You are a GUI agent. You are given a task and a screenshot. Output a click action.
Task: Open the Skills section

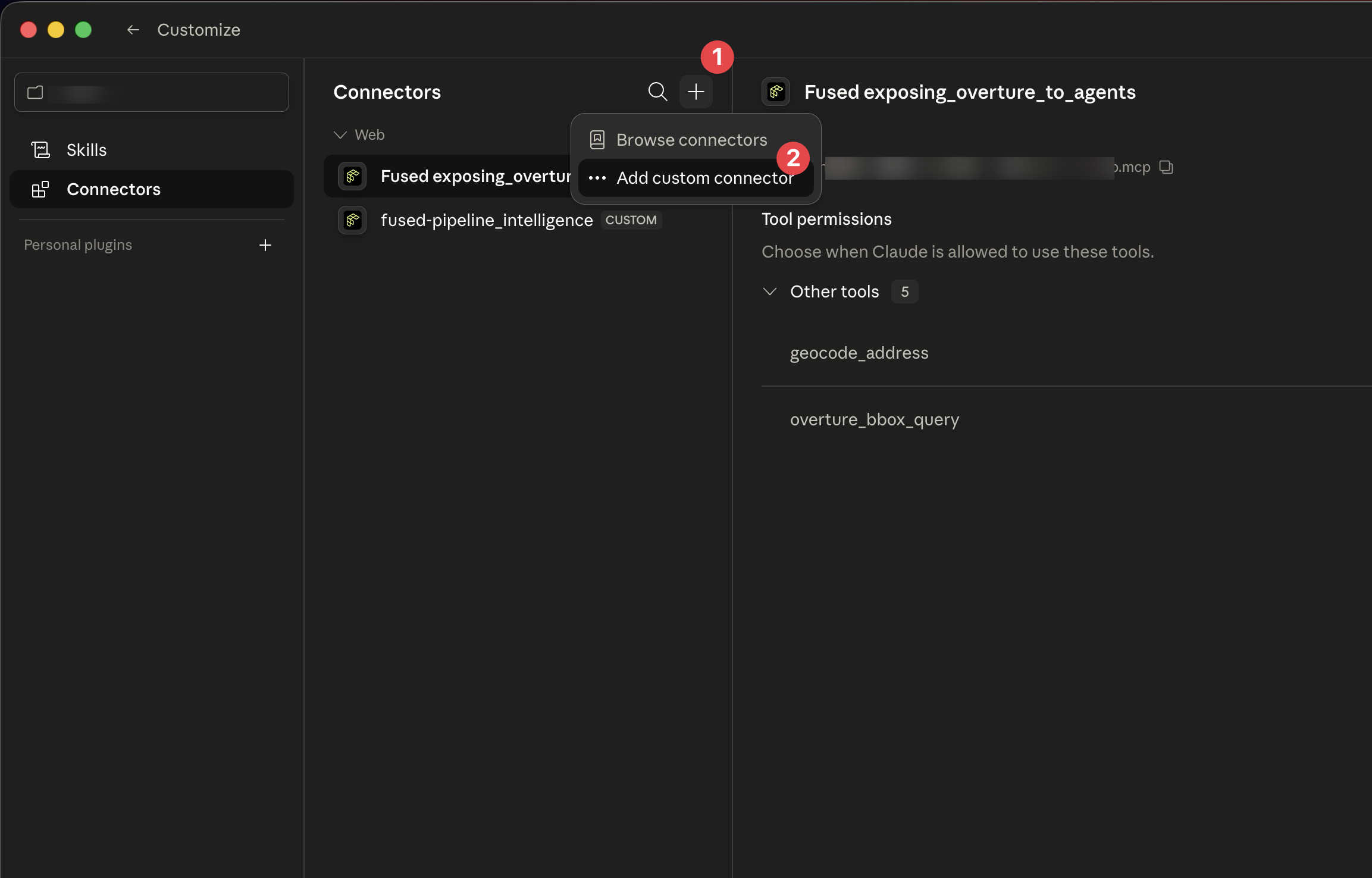[152, 150]
